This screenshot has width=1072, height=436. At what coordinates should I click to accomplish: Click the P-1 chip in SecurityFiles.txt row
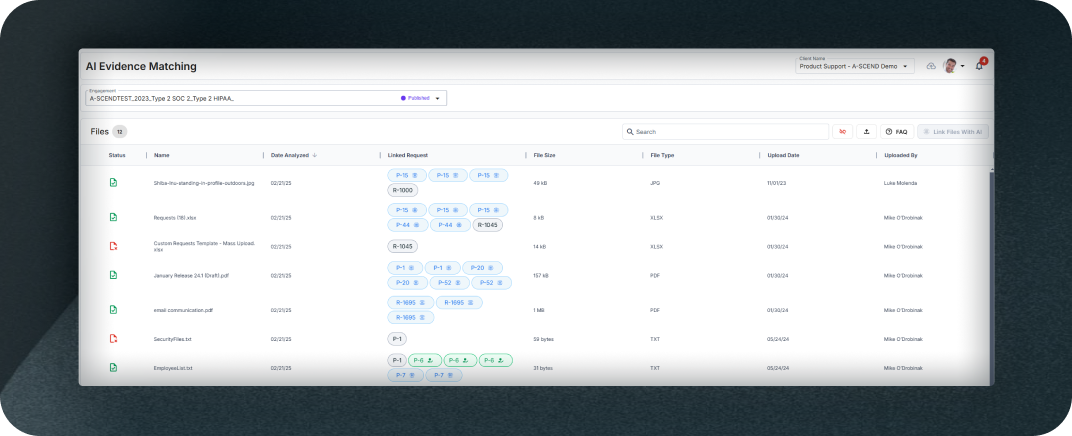tap(397, 339)
